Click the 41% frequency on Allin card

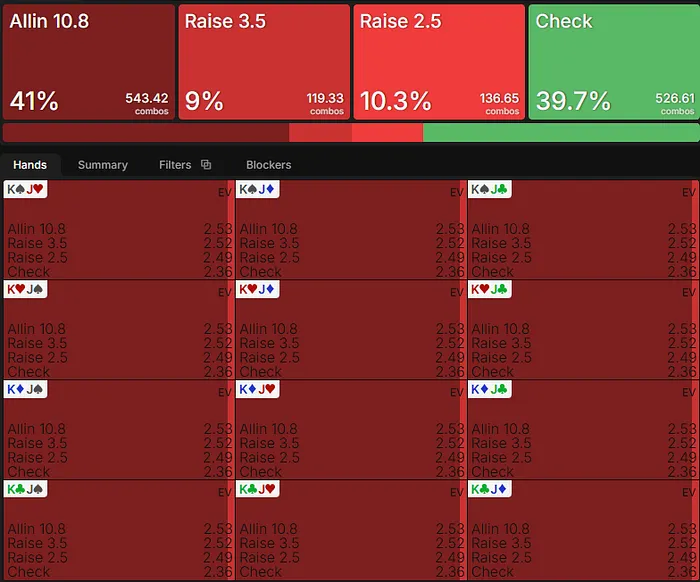click(x=34, y=101)
